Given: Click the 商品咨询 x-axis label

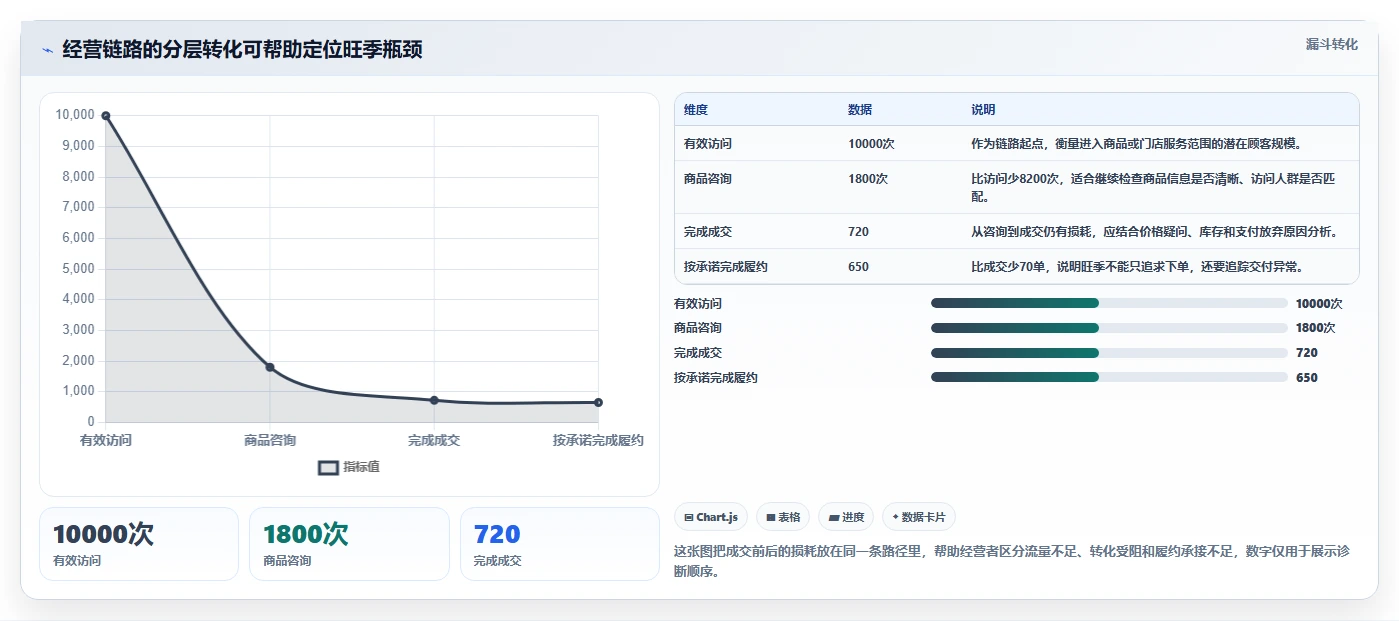Looking at the screenshot, I should (x=270, y=440).
